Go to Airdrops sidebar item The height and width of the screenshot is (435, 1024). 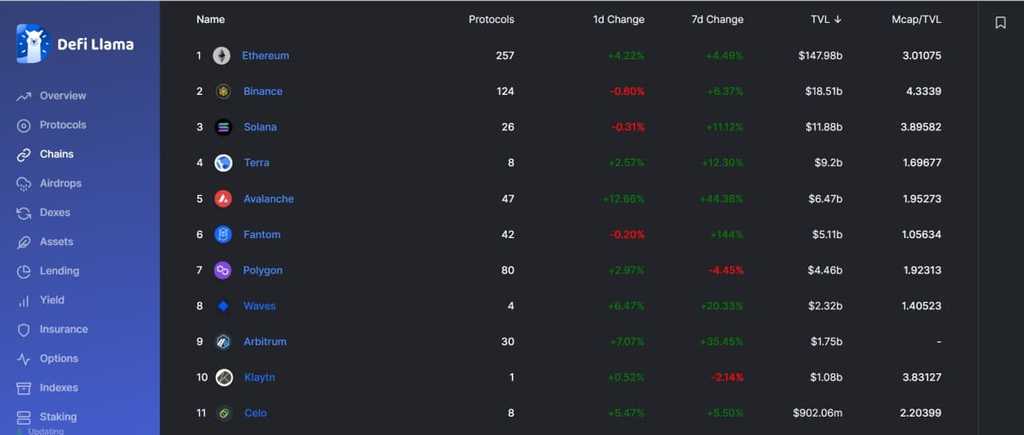point(60,184)
